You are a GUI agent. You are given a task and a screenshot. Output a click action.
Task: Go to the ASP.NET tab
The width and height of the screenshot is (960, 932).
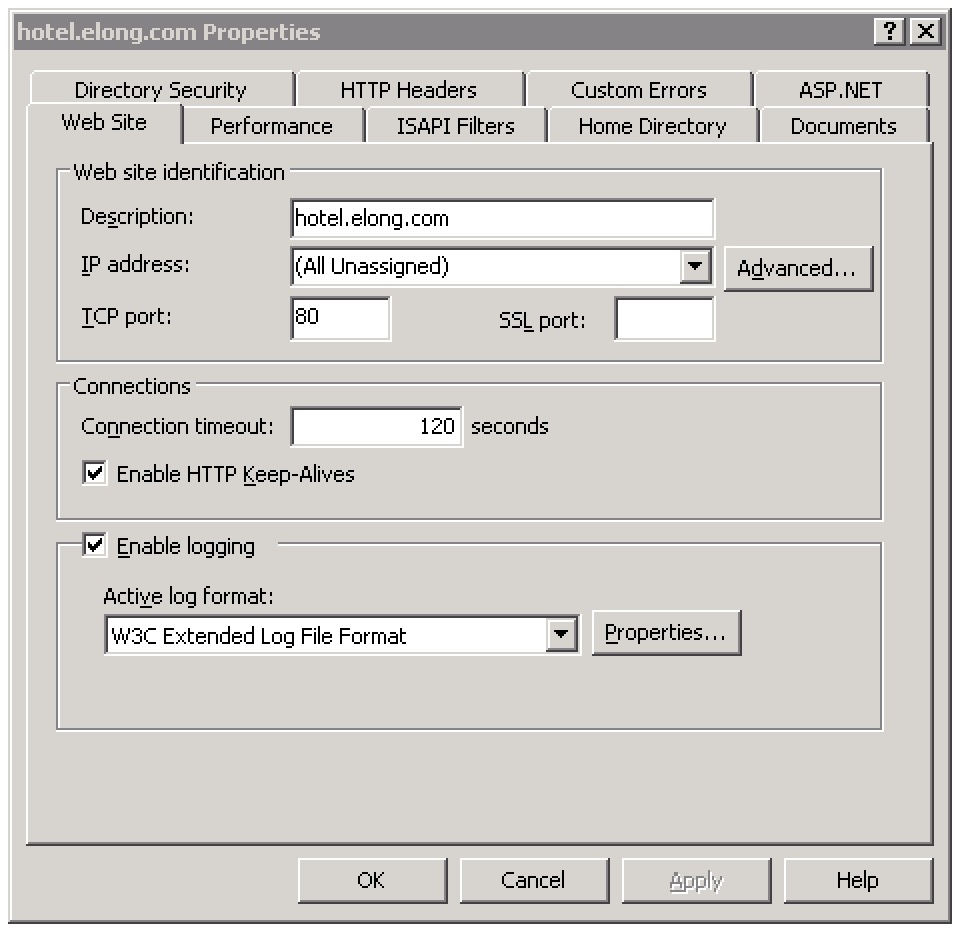coord(840,90)
